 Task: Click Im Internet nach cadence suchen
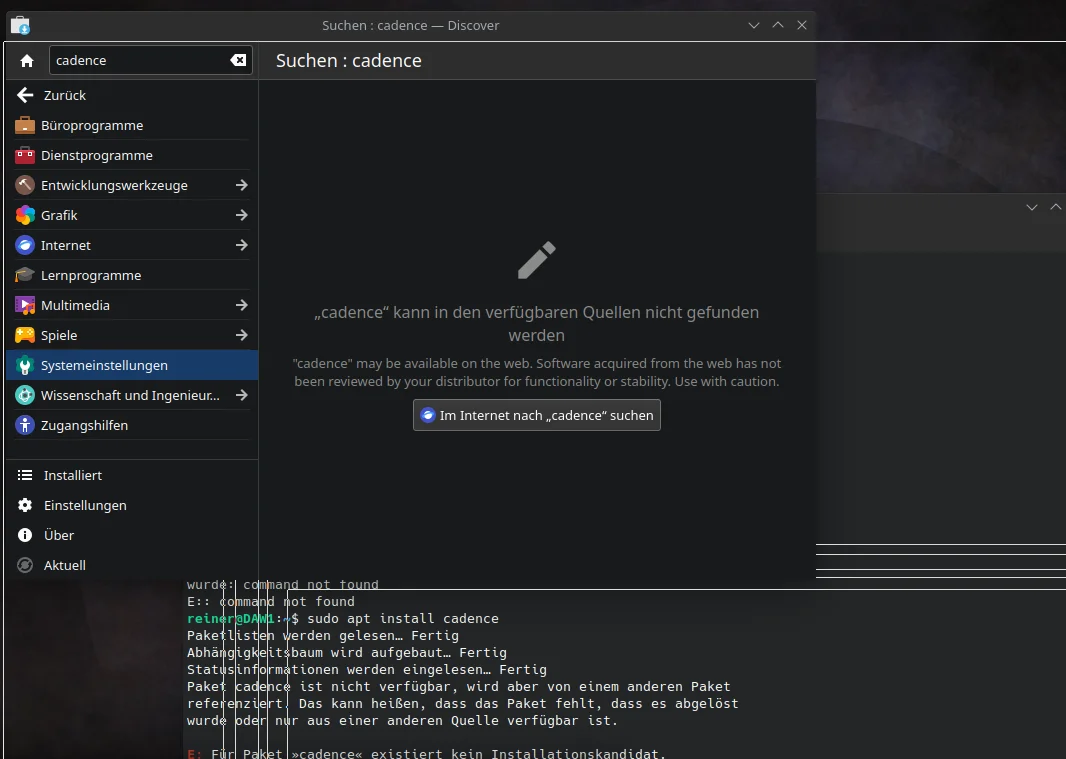pyautogui.click(x=536, y=415)
